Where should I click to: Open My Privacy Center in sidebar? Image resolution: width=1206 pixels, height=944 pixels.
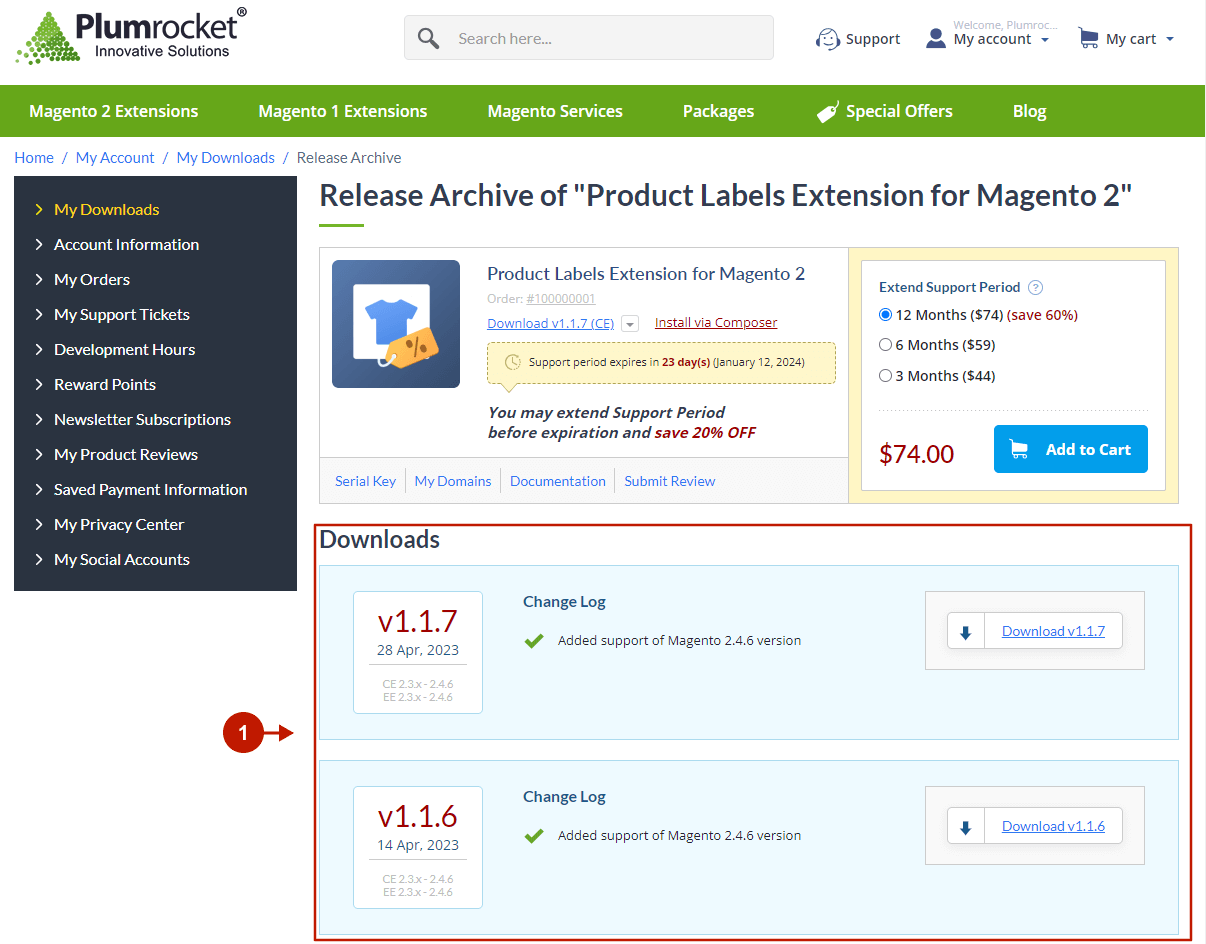coord(119,524)
